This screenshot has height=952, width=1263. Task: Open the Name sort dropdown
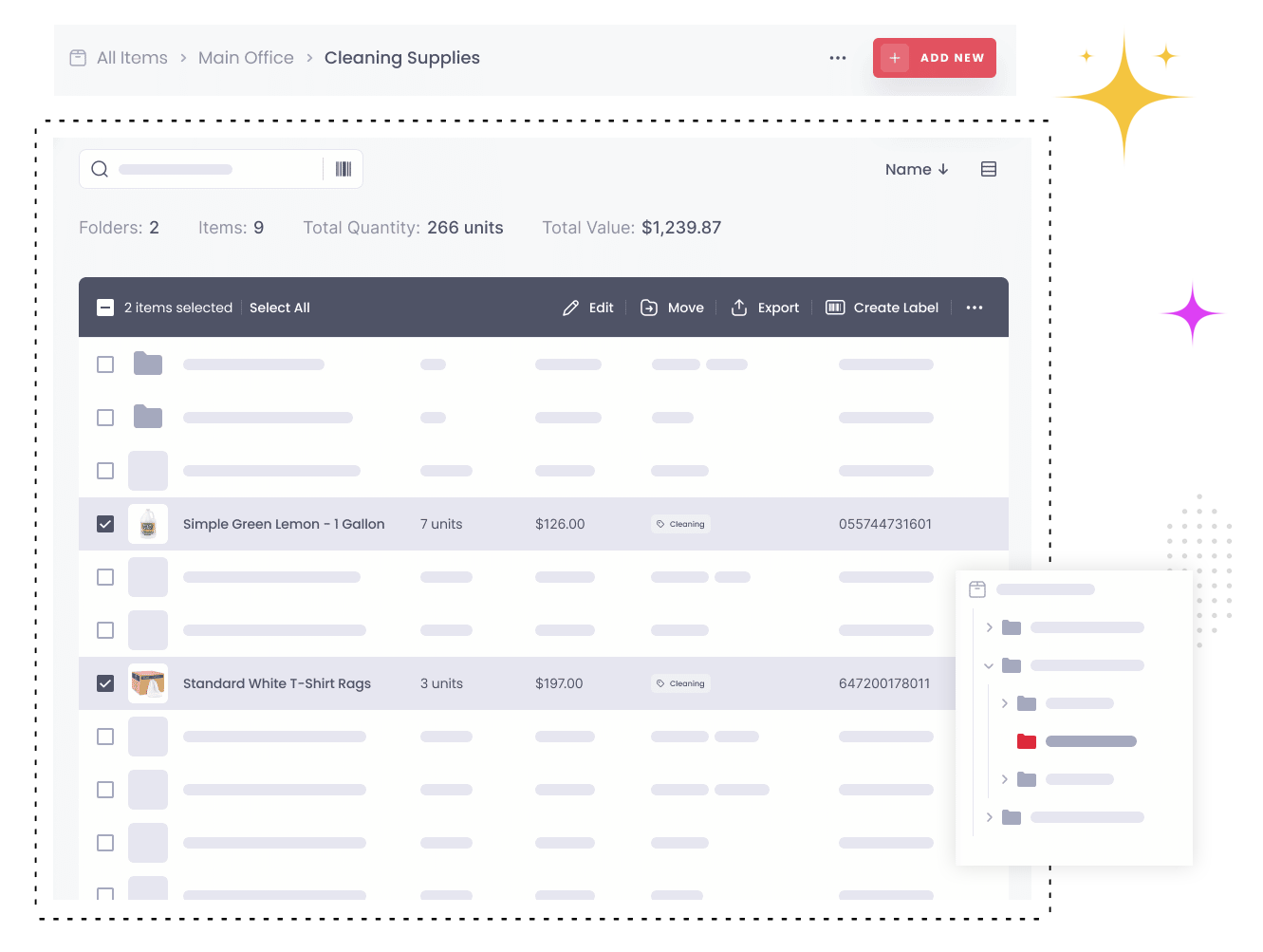(916, 169)
